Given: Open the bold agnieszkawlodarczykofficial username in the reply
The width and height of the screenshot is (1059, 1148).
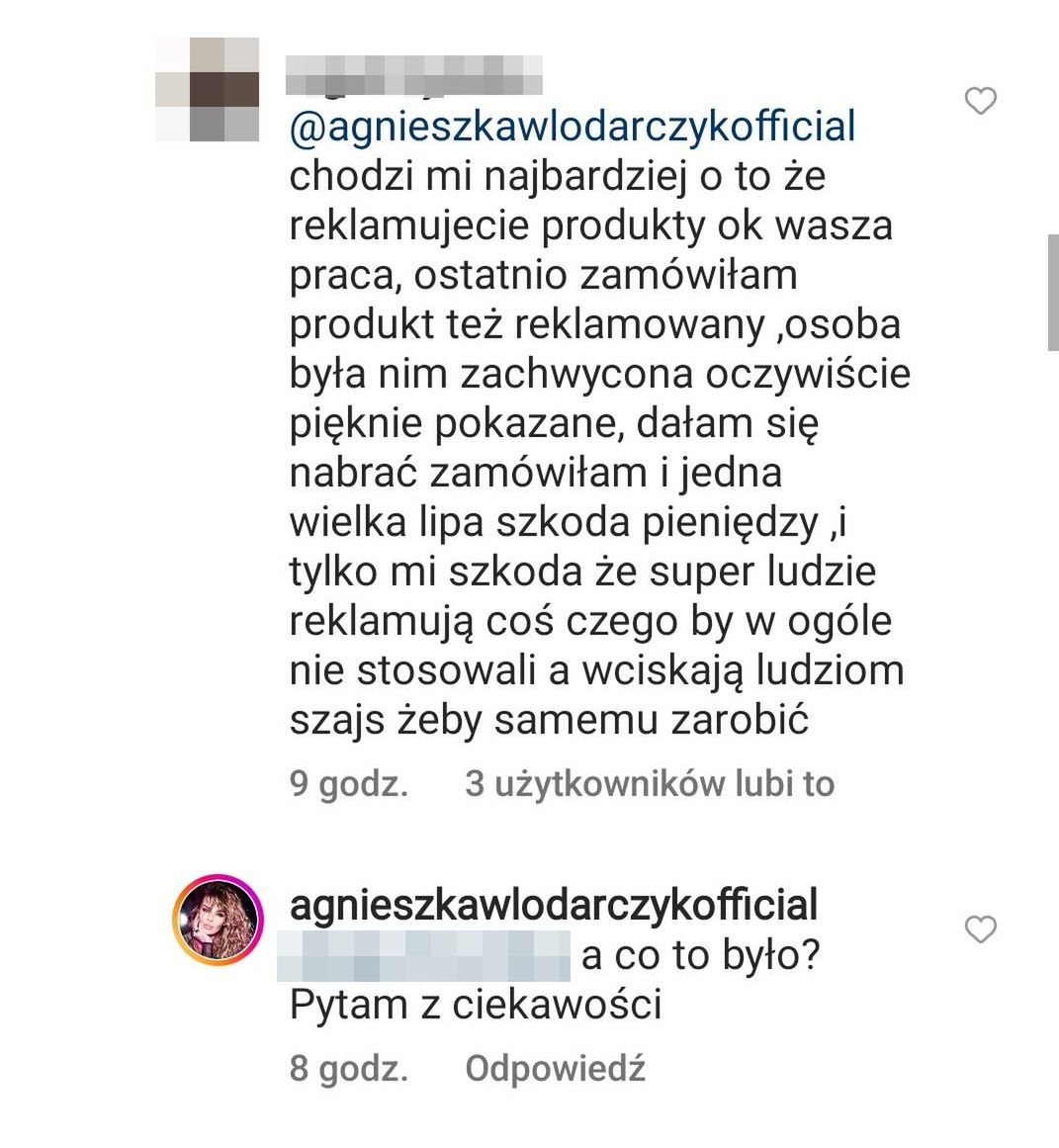Looking at the screenshot, I should [554, 905].
